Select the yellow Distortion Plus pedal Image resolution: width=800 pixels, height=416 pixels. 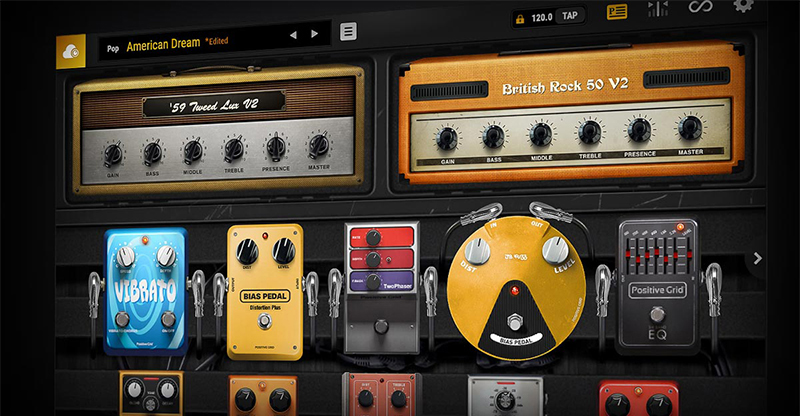pos(265,292)
